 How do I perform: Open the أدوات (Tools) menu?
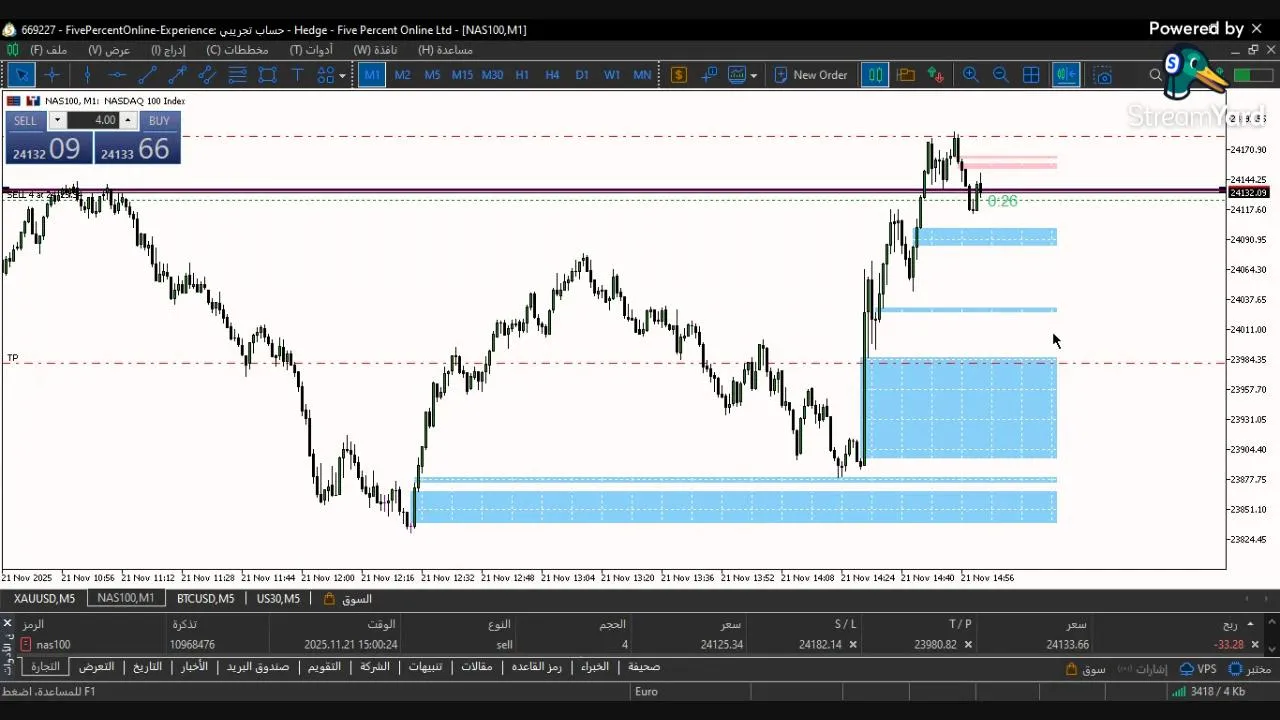pyautogui.click(x=311, y=49)
